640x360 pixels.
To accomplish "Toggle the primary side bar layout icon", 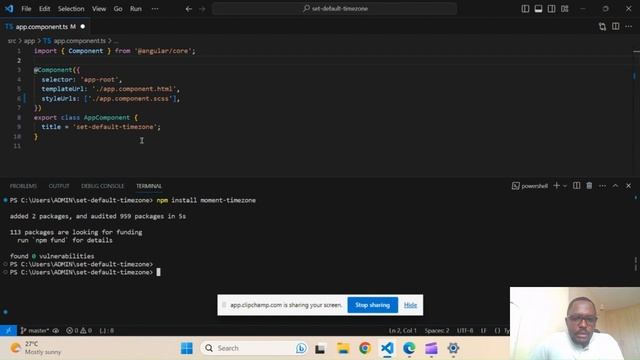I will [525, 9].
